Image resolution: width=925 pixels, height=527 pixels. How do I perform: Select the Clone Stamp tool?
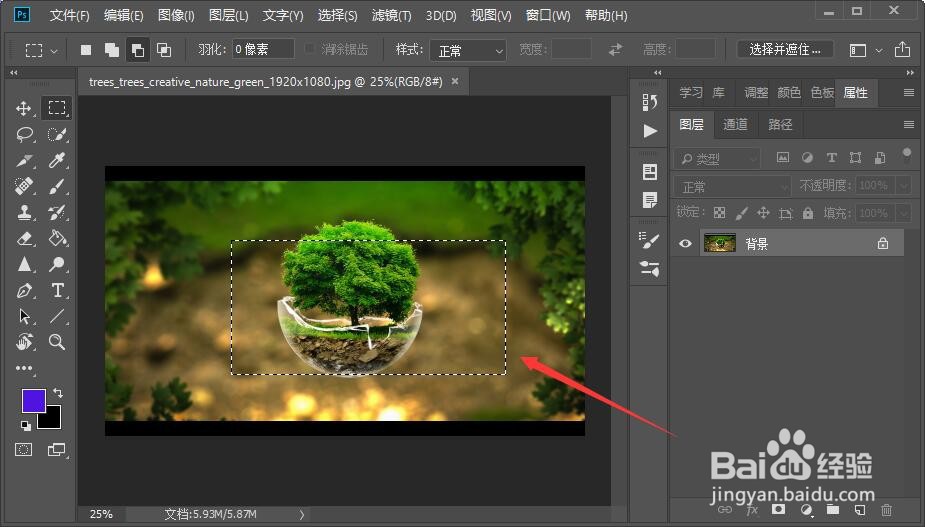[24, 212]
